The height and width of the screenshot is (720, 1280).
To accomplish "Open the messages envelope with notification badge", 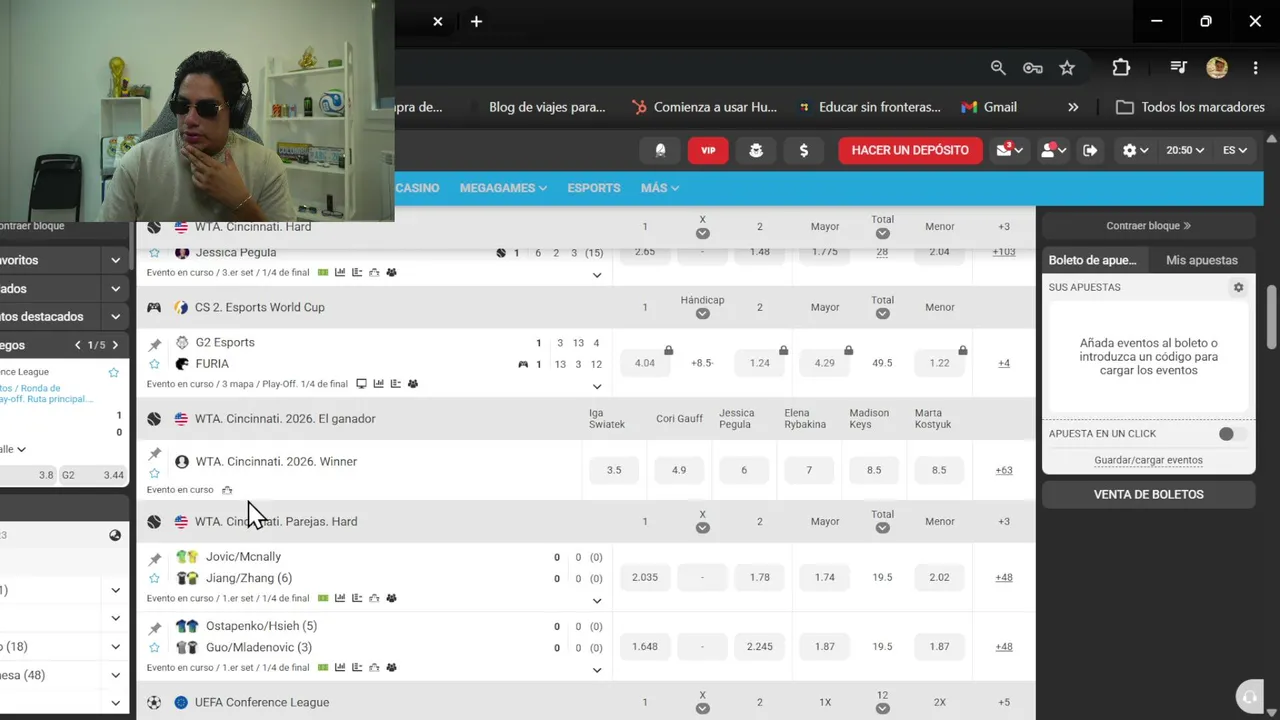I will pyautogui.click(x=1008, y=150).
